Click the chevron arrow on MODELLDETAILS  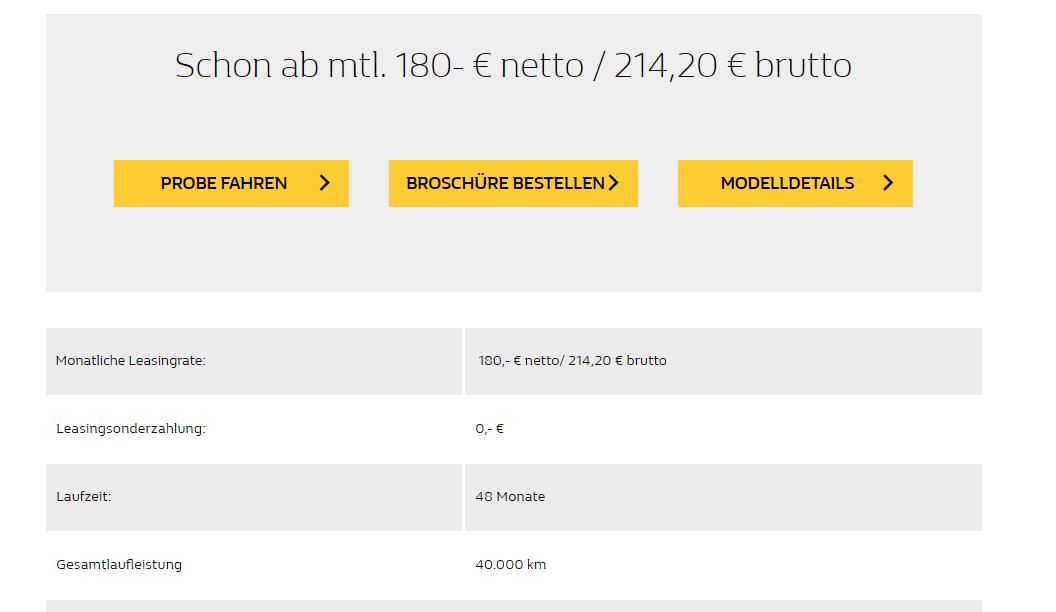coord(888,183)
